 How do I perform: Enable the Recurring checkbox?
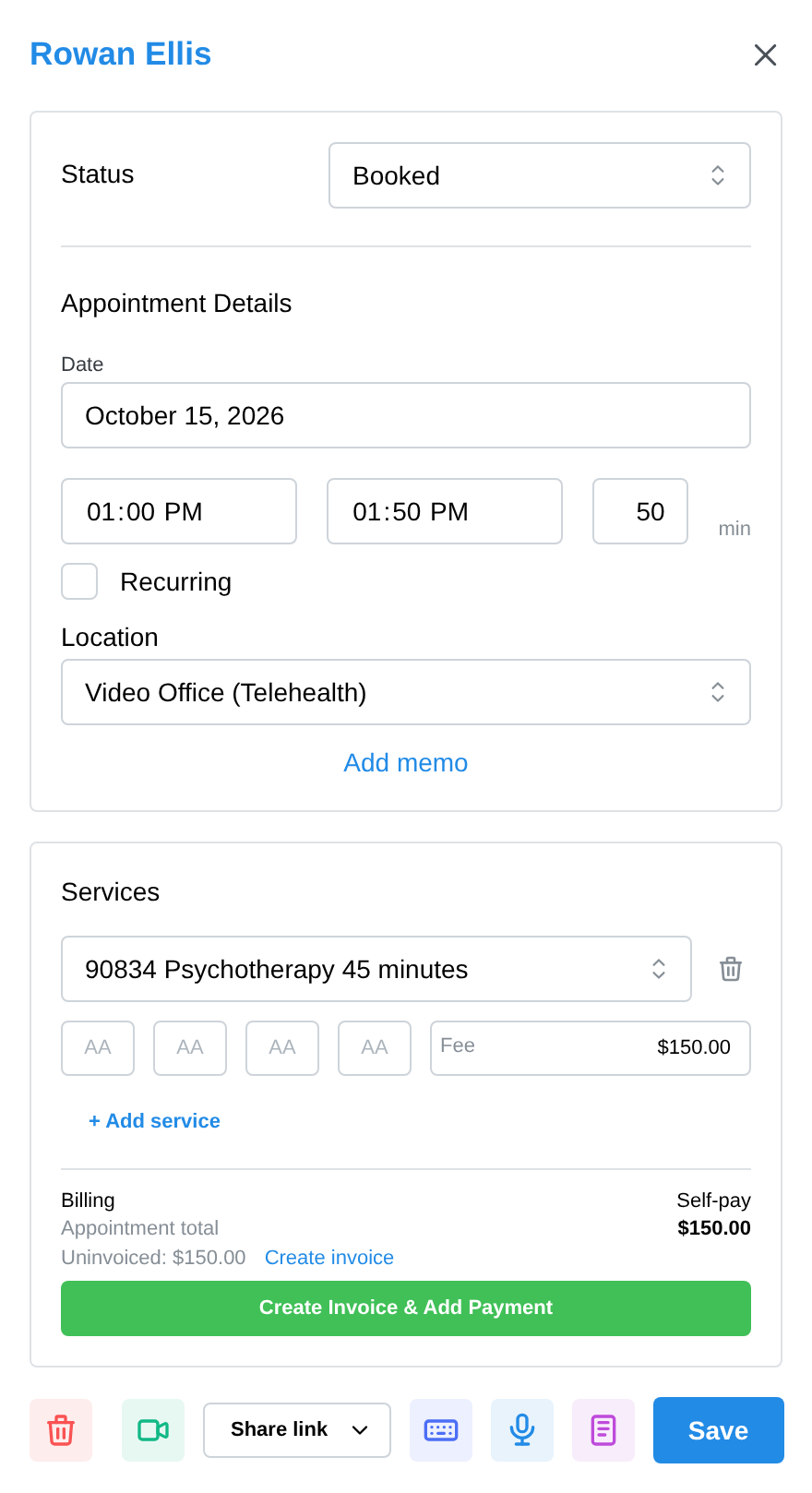point(79,581)
